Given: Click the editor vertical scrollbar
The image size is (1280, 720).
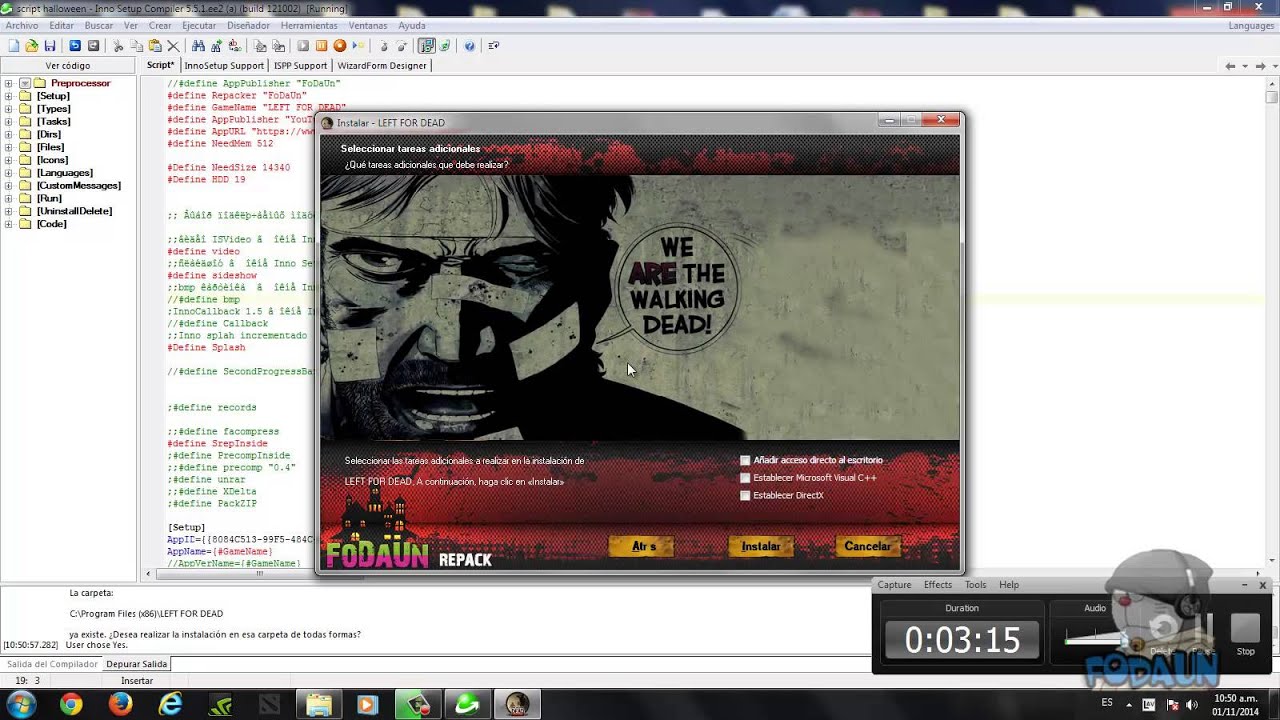Looking at the screenshot, I should (1271, 325).
